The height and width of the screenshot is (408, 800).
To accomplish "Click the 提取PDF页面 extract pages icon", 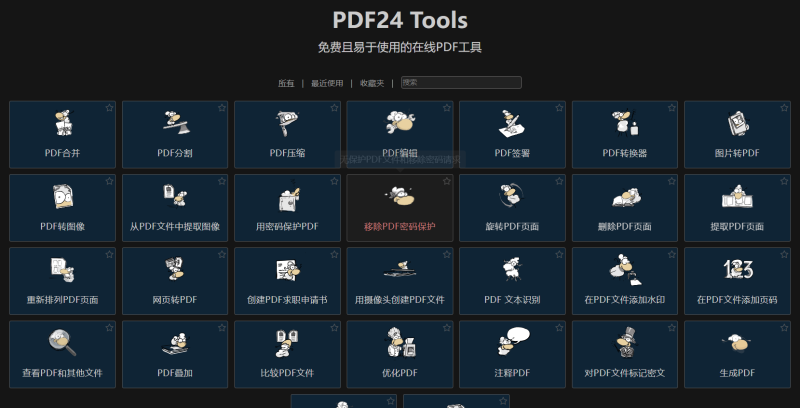I will (x=737, y=197).
